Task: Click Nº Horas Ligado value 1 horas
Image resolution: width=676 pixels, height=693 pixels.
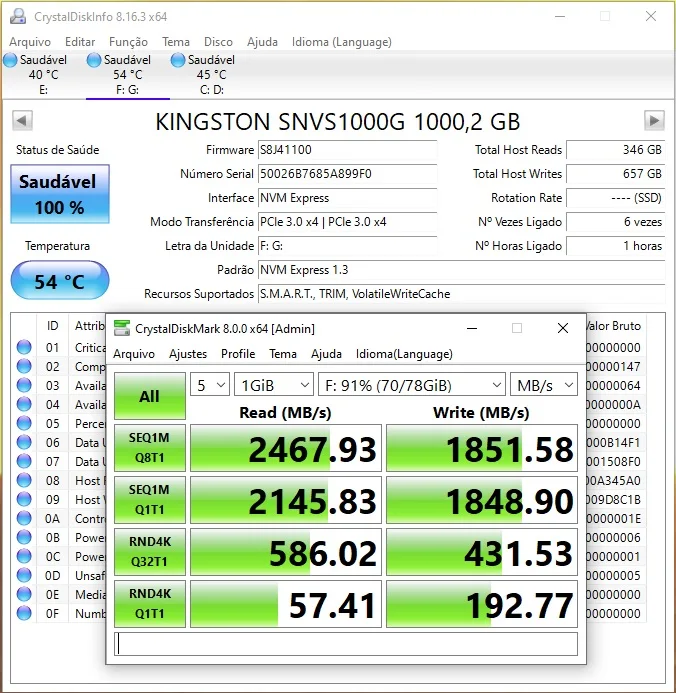Action: pos(615,246)
